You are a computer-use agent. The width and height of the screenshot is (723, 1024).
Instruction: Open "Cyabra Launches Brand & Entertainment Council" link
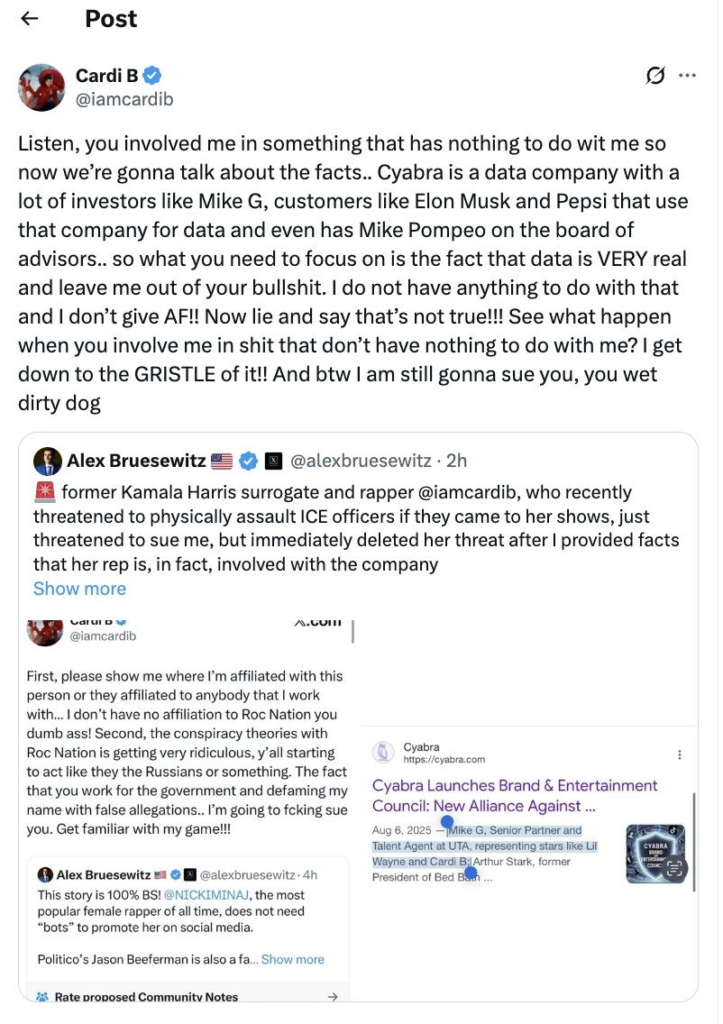(x=514, y=795)
